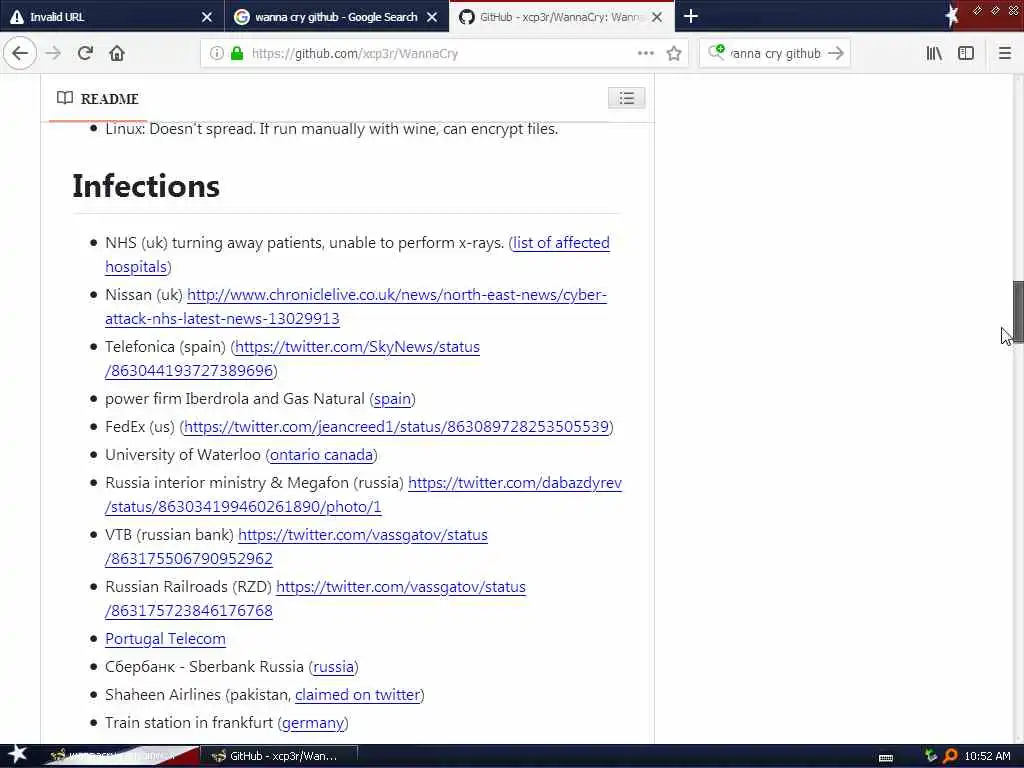Show site information icon in address bar
The image size is (1024, 768).
click(216, 54)
